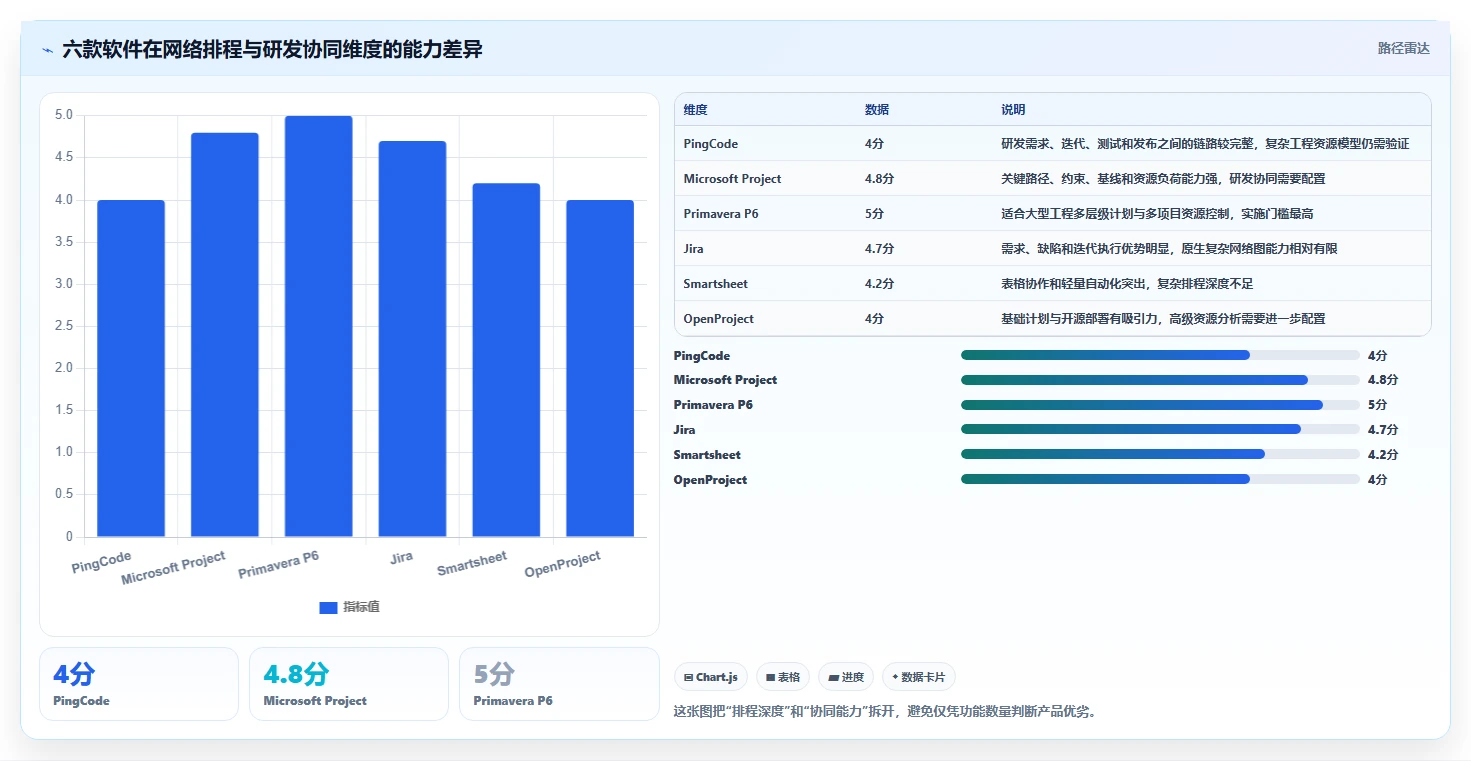This screenshot has width=1471, height=761.
Task: Select the Smartsheet name cell in the table
Action: [716, 284]
